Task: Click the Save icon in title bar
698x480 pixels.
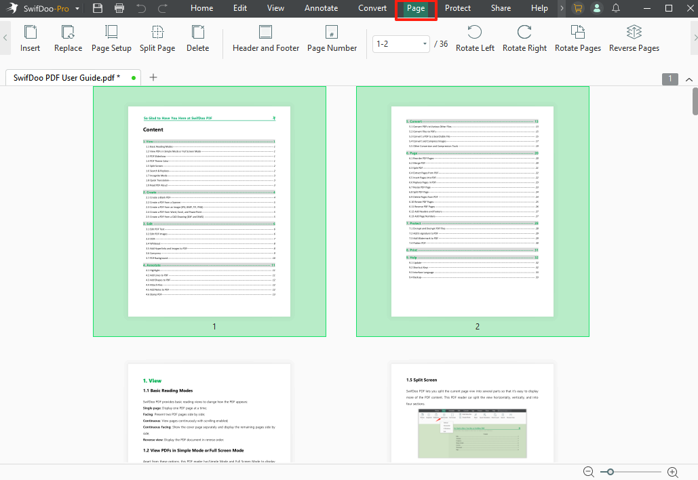Action: point(97,8)
